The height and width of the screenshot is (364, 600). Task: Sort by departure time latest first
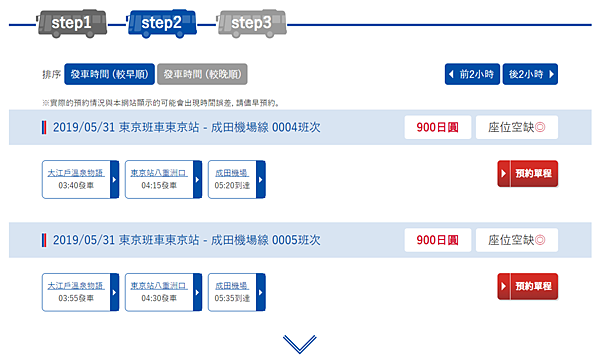(202, 74)
